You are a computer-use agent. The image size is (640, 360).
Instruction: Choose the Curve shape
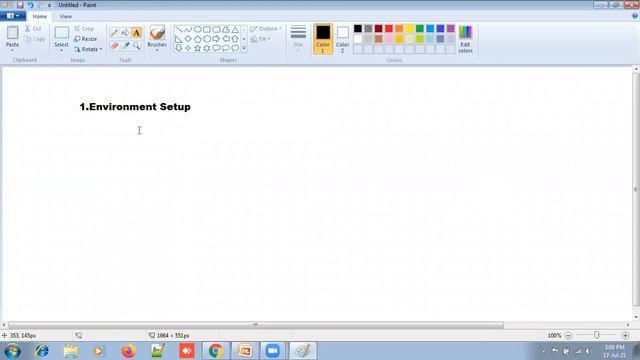coord(188,29)
